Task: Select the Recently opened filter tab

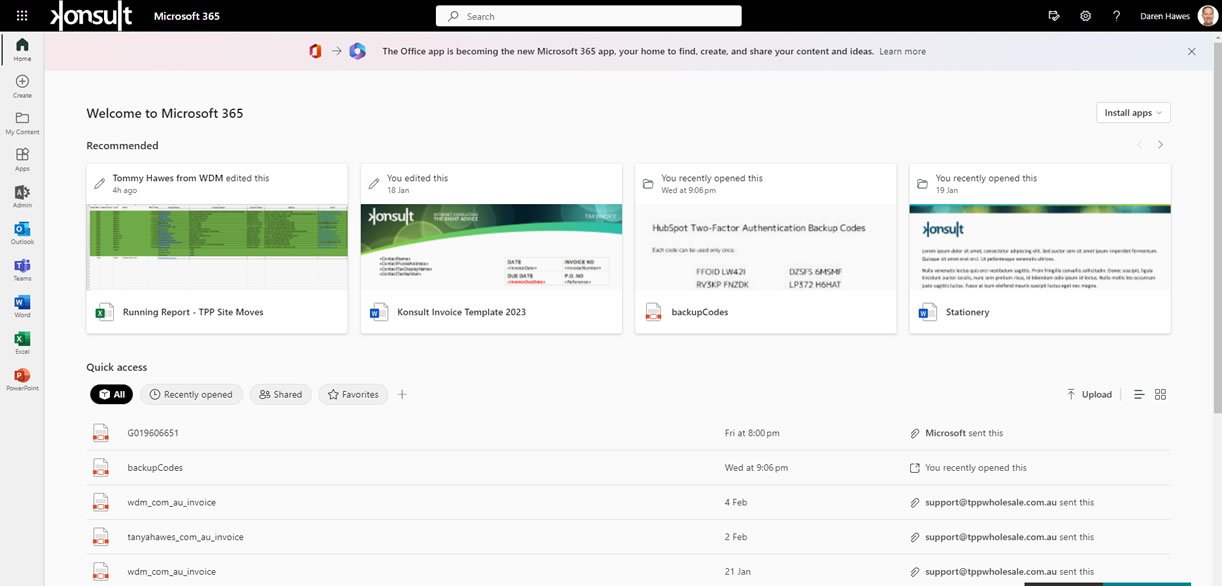Action: click(x=191, y=395)
